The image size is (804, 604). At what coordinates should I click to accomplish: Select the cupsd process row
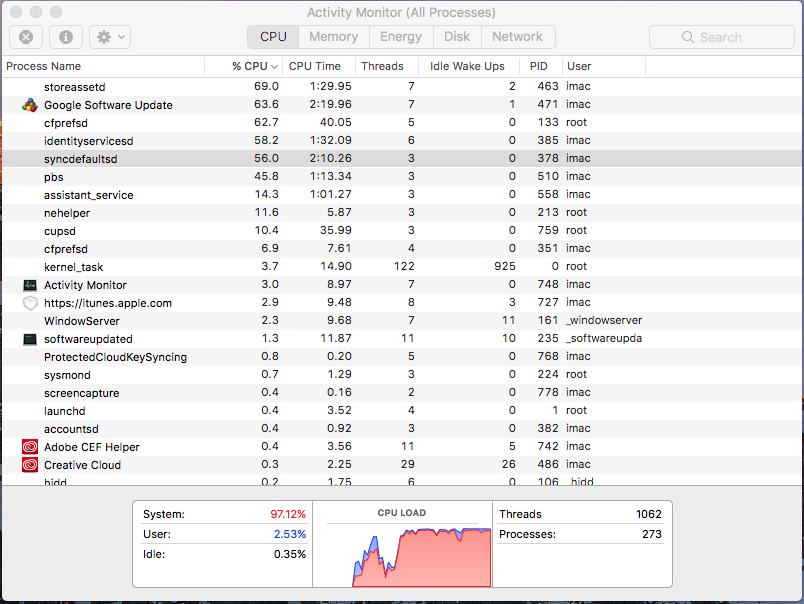tap(403, 231)
